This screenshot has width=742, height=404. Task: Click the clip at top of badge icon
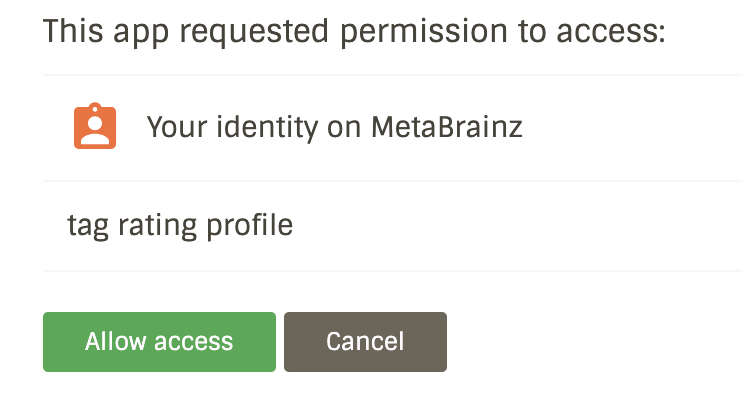95,107
